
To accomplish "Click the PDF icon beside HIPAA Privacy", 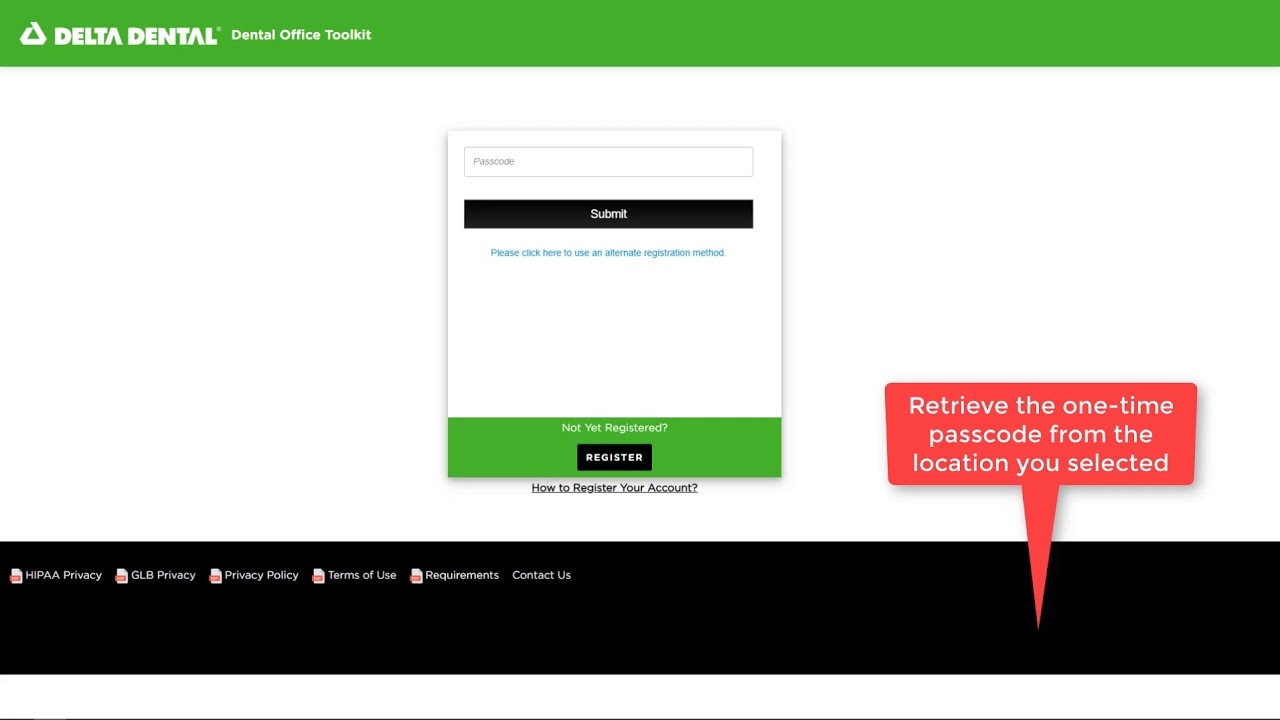I will (16, 576).
